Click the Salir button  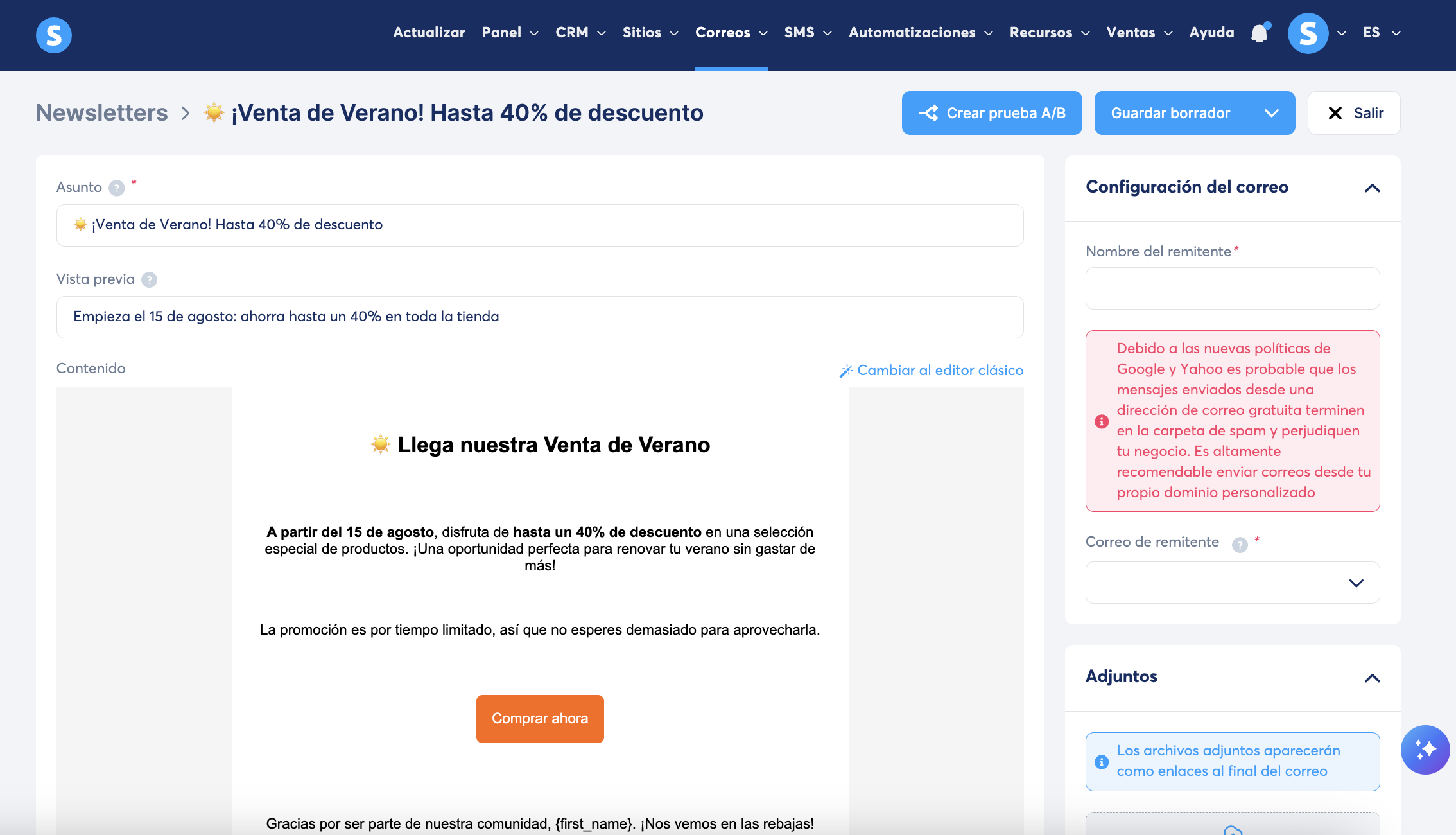tap(1354, 113)
